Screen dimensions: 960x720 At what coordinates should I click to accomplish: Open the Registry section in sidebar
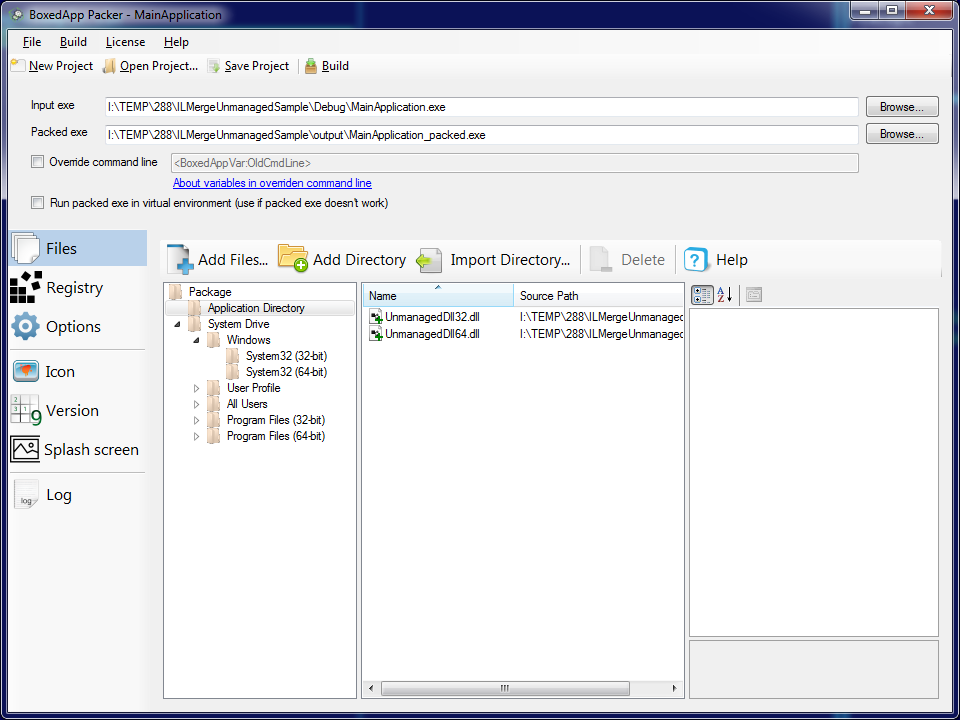(26, 287)
